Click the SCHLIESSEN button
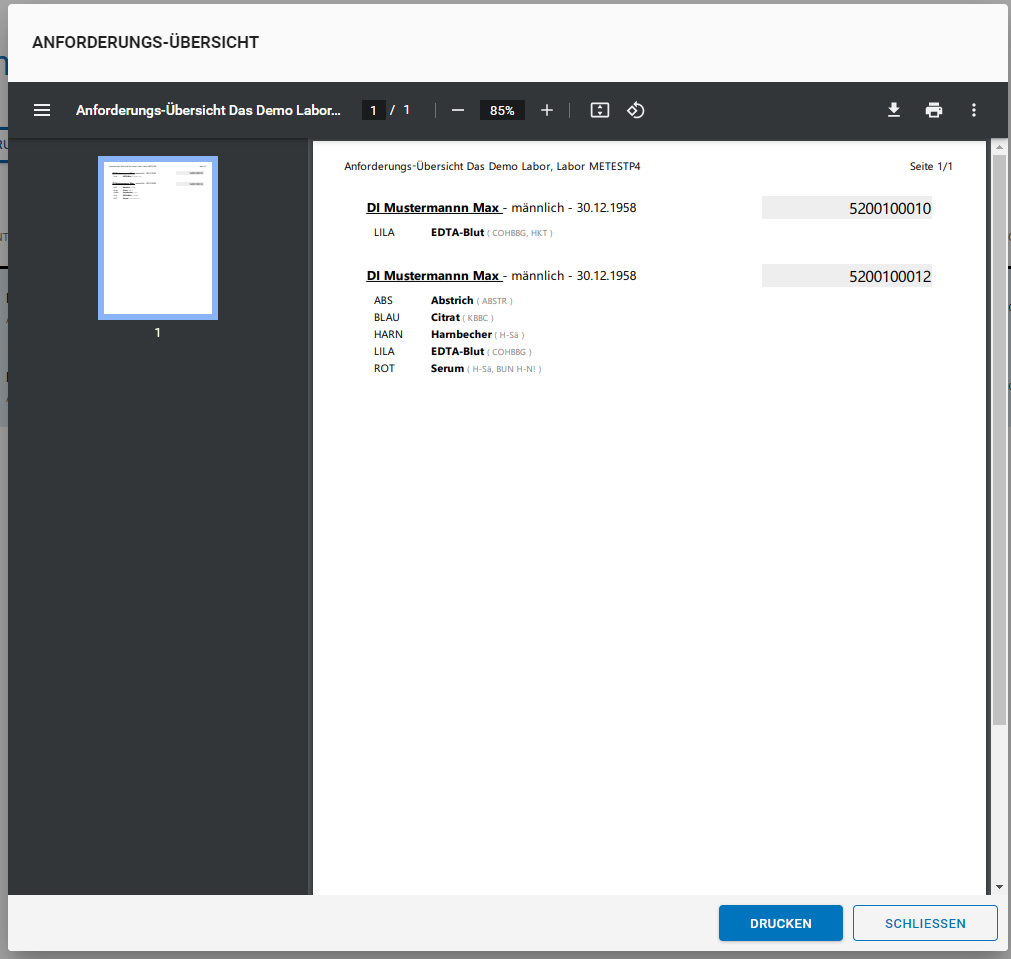 click(x=925, y=923)
